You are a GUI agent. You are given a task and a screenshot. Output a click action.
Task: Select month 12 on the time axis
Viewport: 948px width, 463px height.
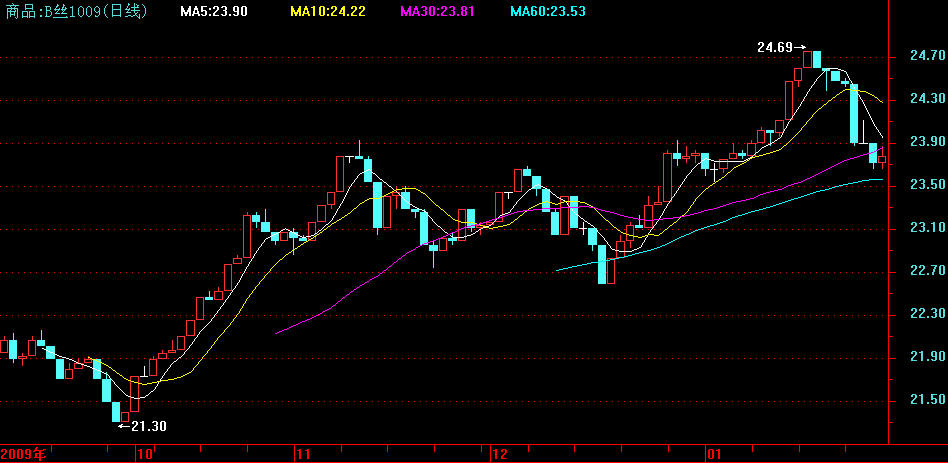[x=500, y=454]
